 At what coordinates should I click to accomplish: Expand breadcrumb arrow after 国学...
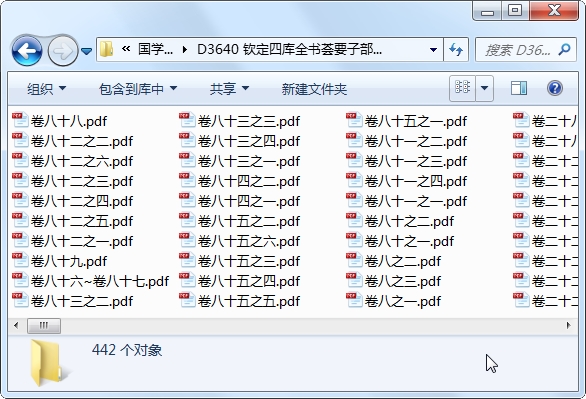(x=185, y=50)
